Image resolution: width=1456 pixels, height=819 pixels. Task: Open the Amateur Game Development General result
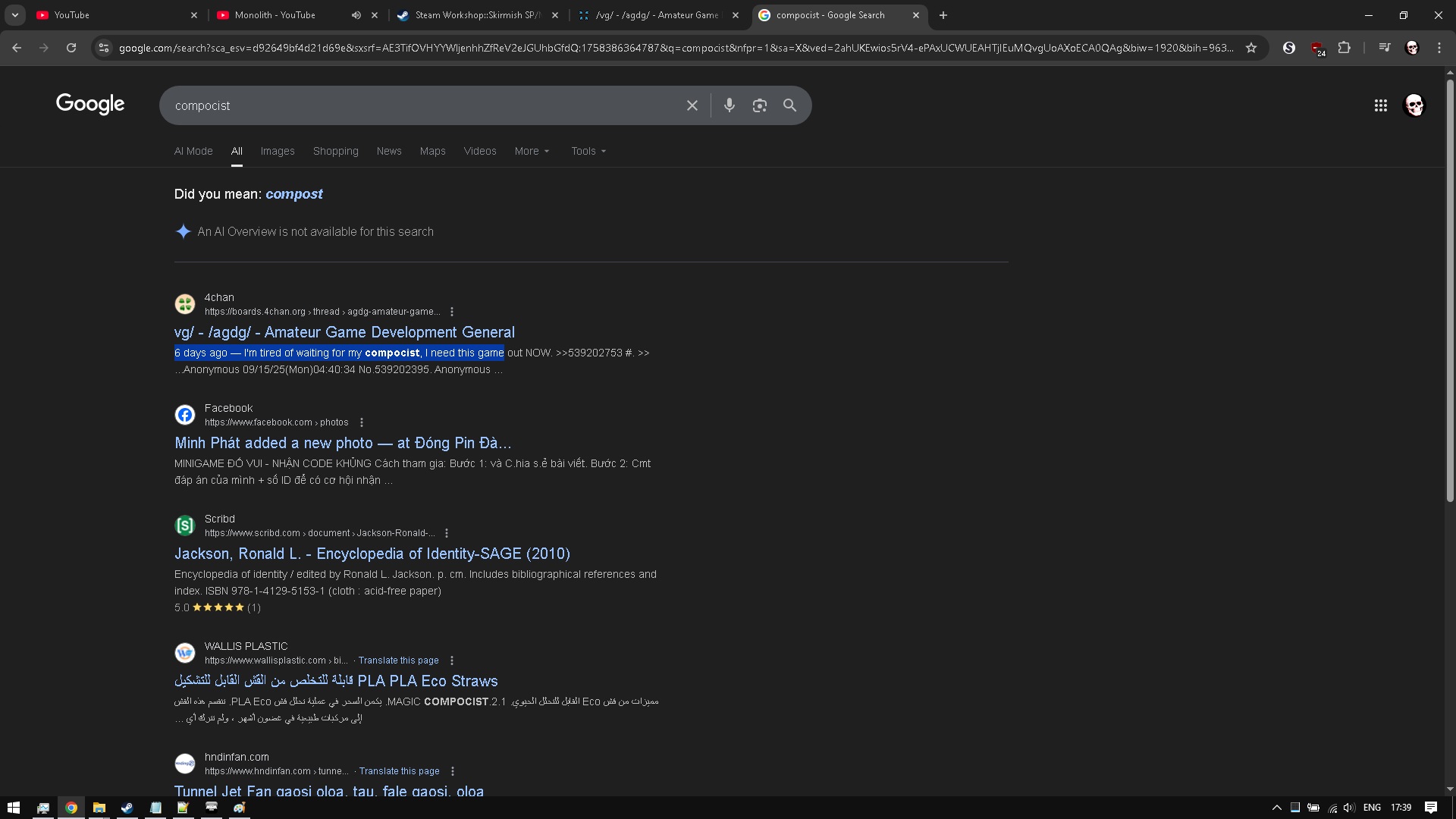(x=344, y=332)
